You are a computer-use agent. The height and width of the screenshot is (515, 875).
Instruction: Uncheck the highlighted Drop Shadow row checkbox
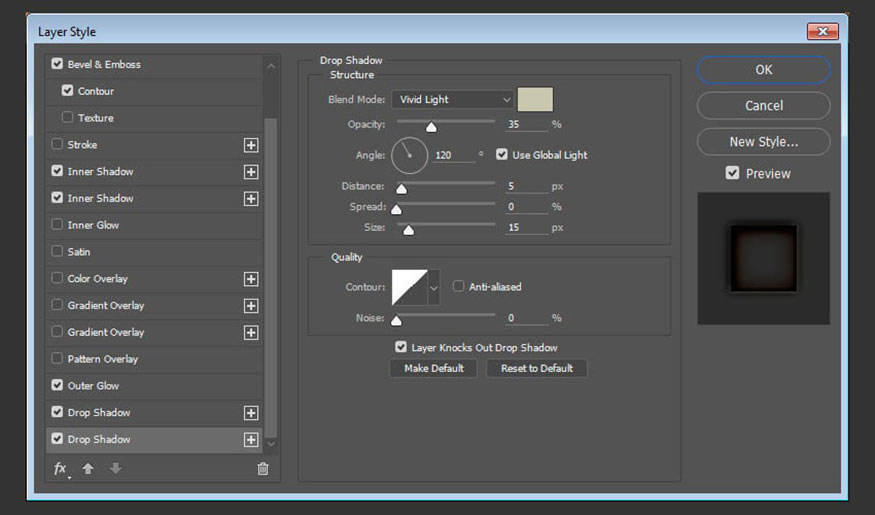57,439
